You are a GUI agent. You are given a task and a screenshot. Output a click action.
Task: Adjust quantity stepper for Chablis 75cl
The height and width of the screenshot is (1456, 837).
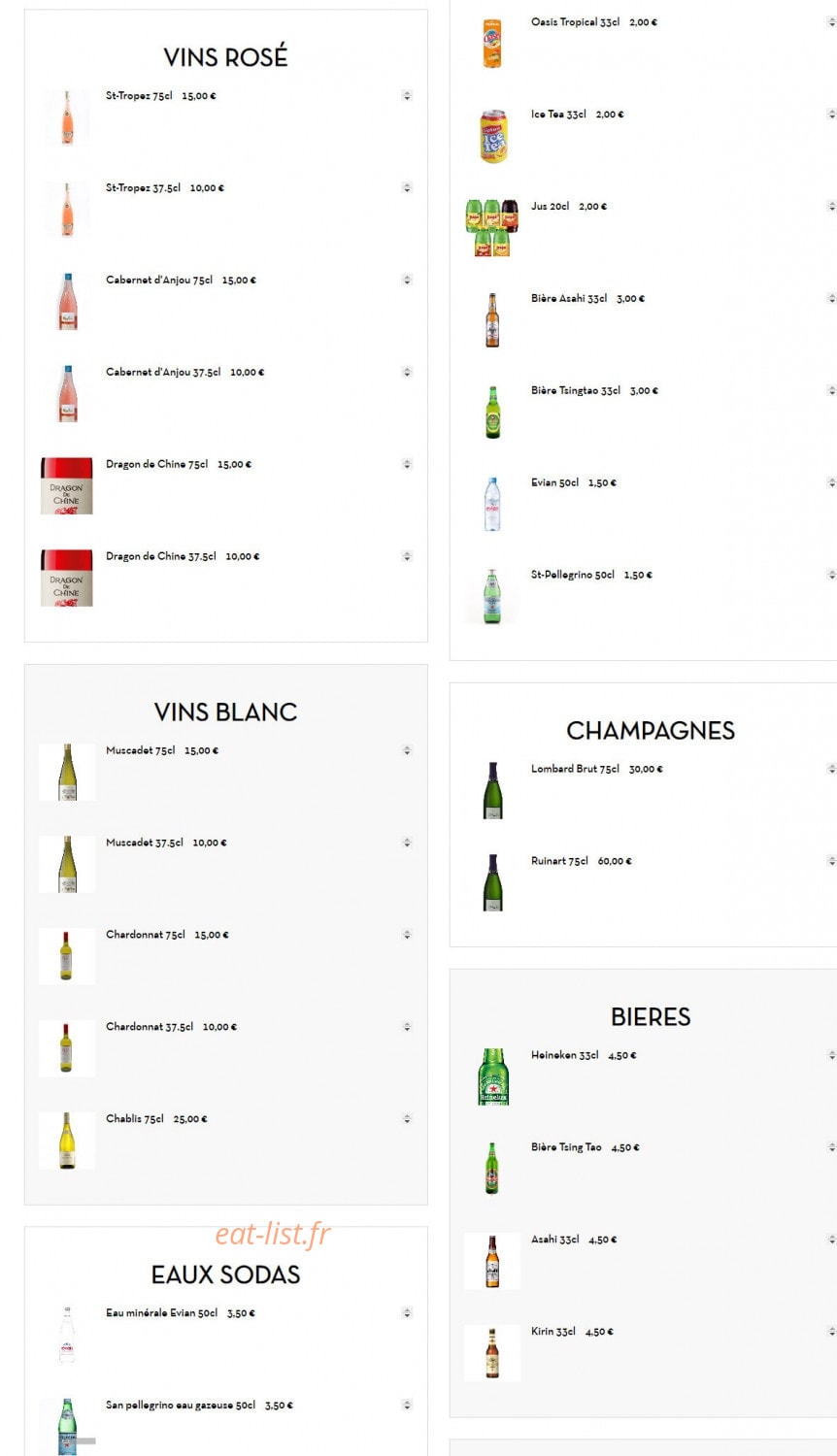tap(407, 1118)
